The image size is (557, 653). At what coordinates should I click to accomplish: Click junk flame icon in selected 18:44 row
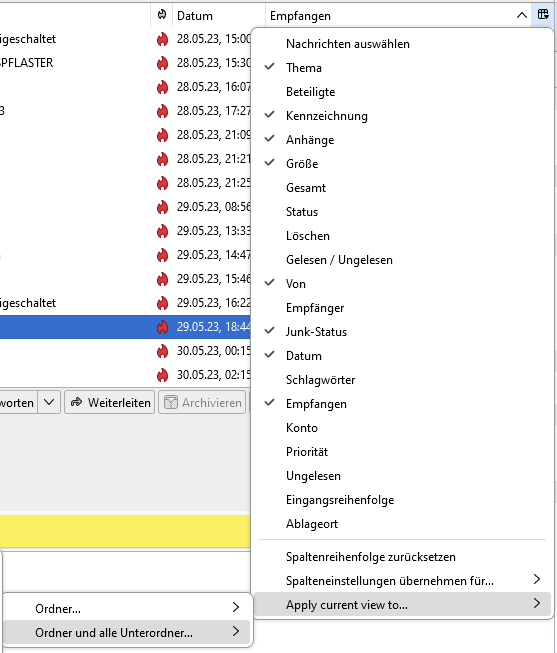162,327
